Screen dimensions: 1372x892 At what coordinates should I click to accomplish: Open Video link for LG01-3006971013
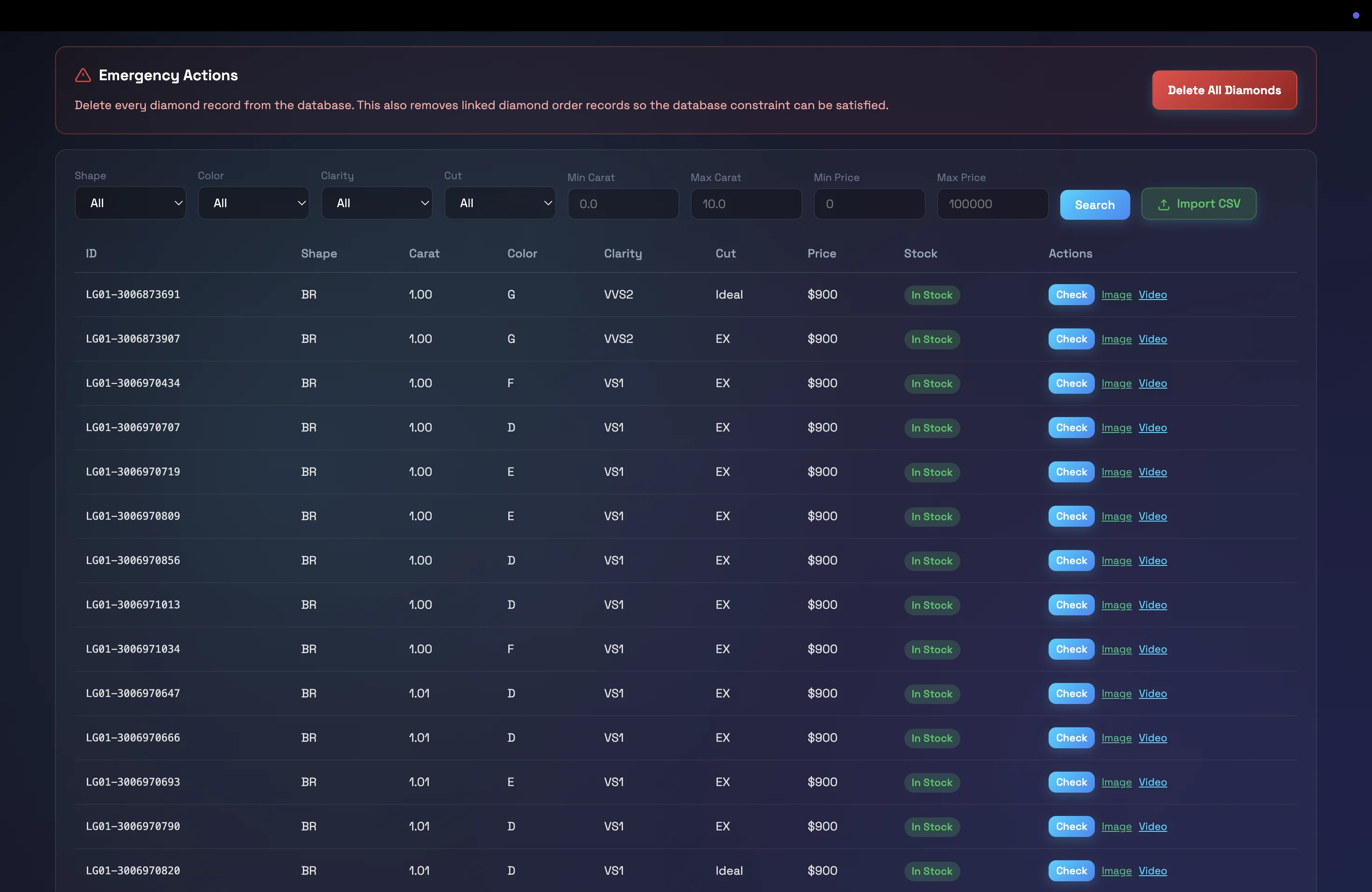point(1152,605)
